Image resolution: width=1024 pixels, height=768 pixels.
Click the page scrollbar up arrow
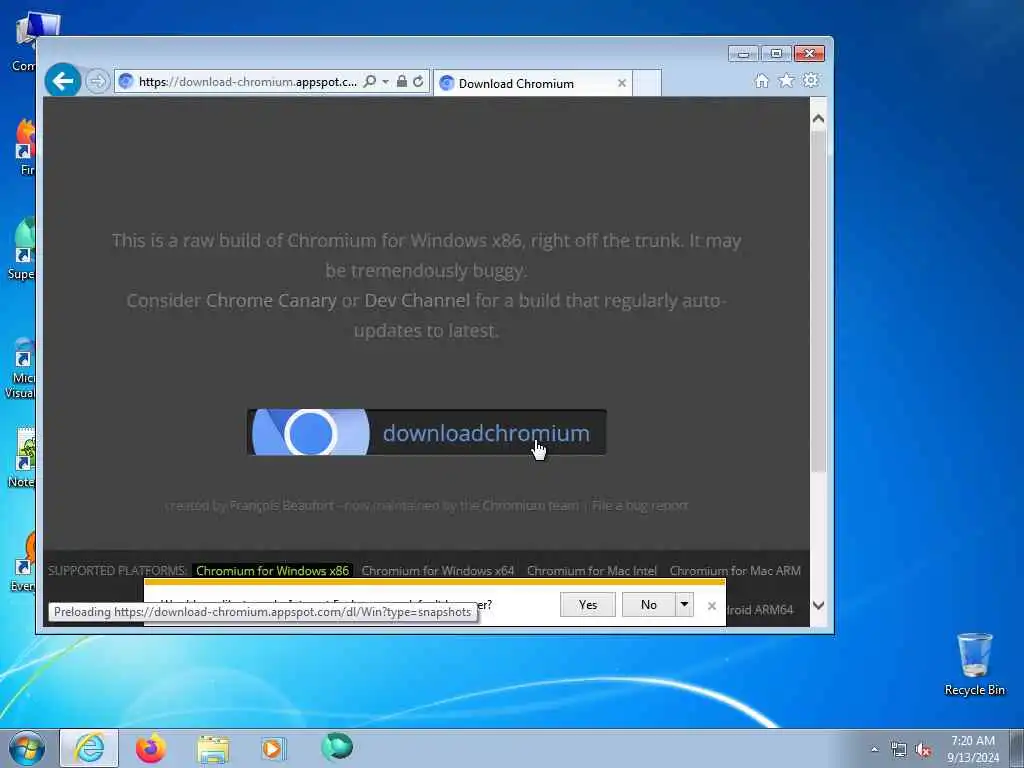818,119
